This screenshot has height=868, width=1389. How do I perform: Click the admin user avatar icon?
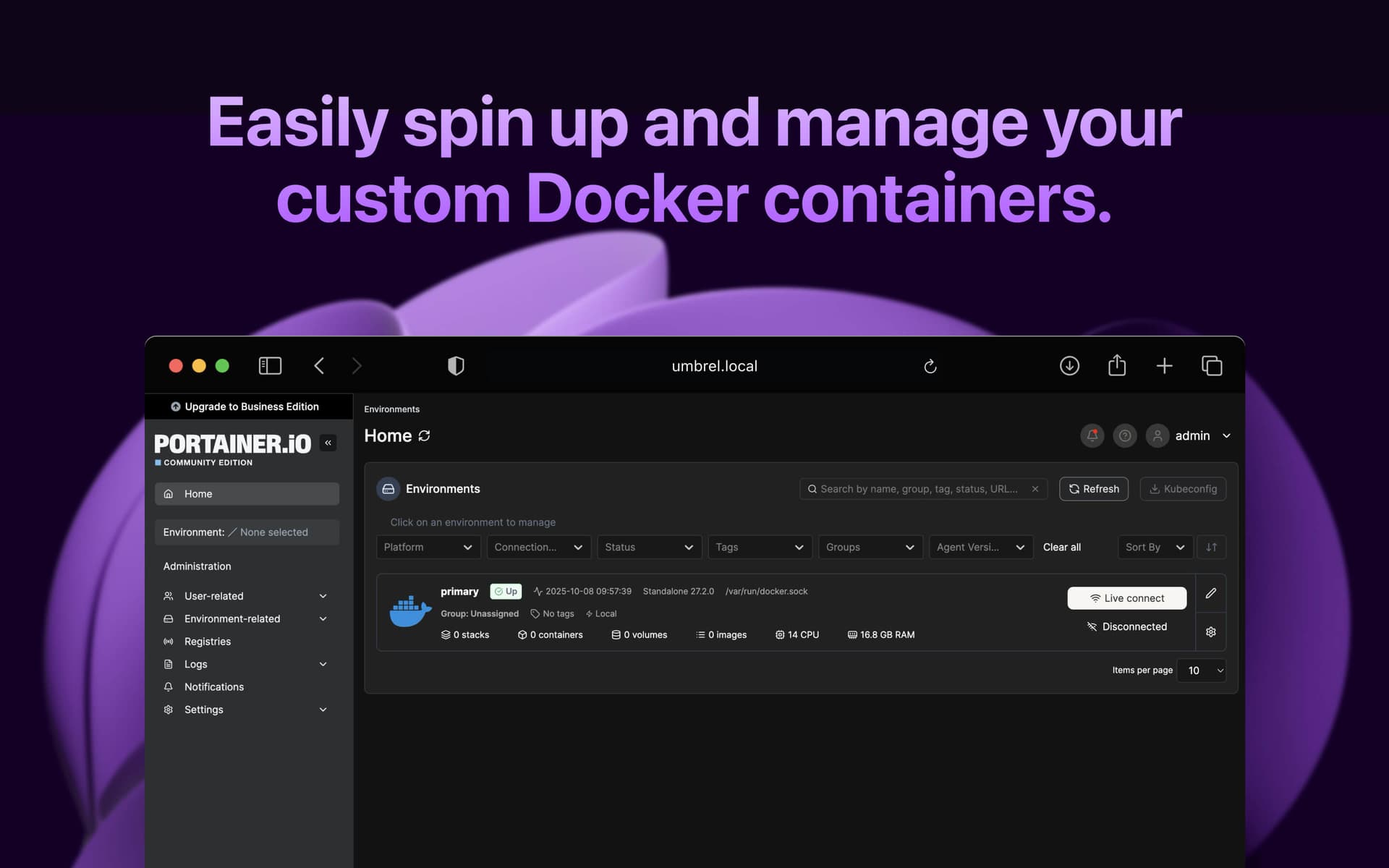(x=1157, y=435)
